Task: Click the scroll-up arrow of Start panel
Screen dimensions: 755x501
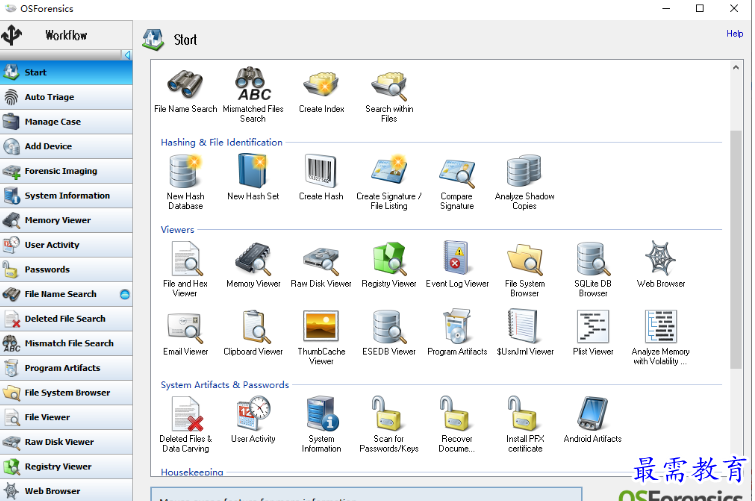Action: (736, 67)
